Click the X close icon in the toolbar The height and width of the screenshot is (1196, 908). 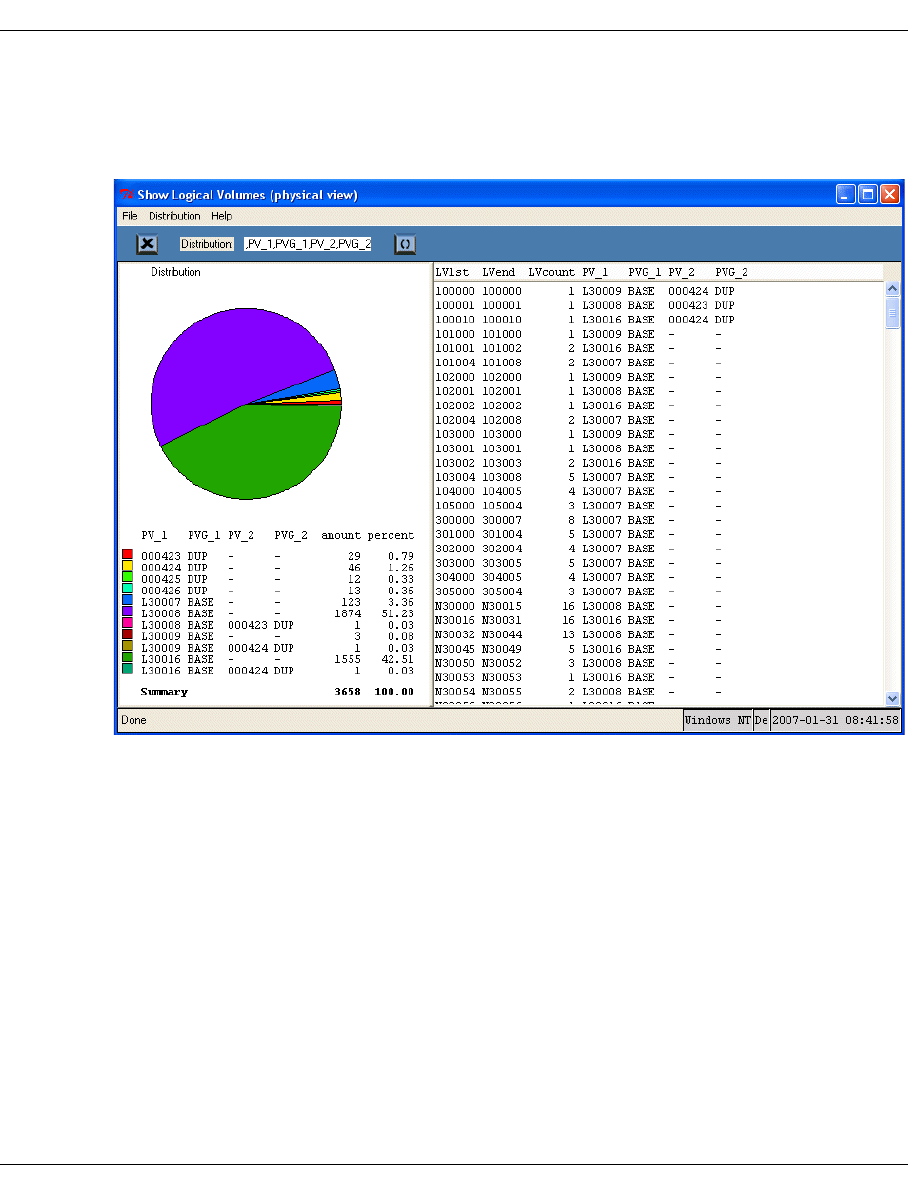click(x=147, y=244)
